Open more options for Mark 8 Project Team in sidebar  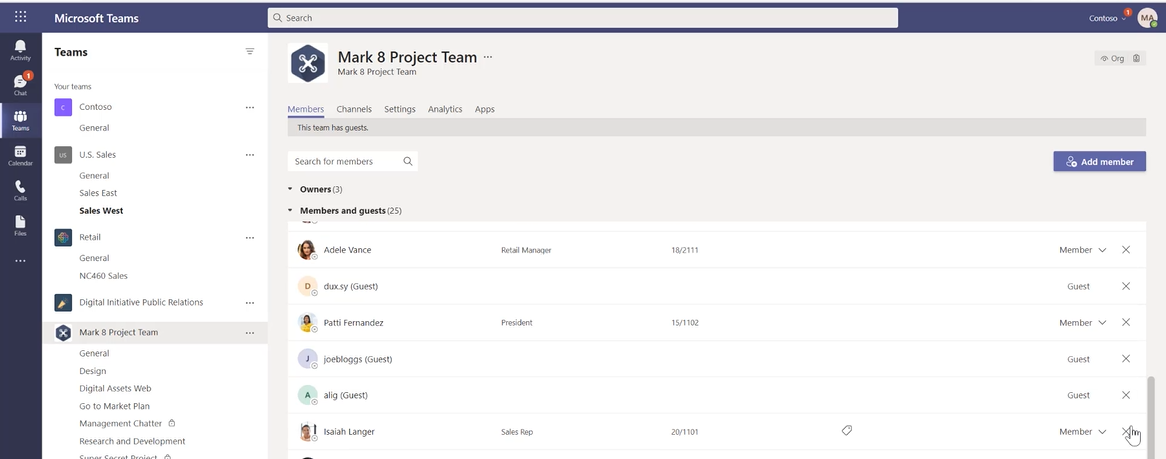250,333
